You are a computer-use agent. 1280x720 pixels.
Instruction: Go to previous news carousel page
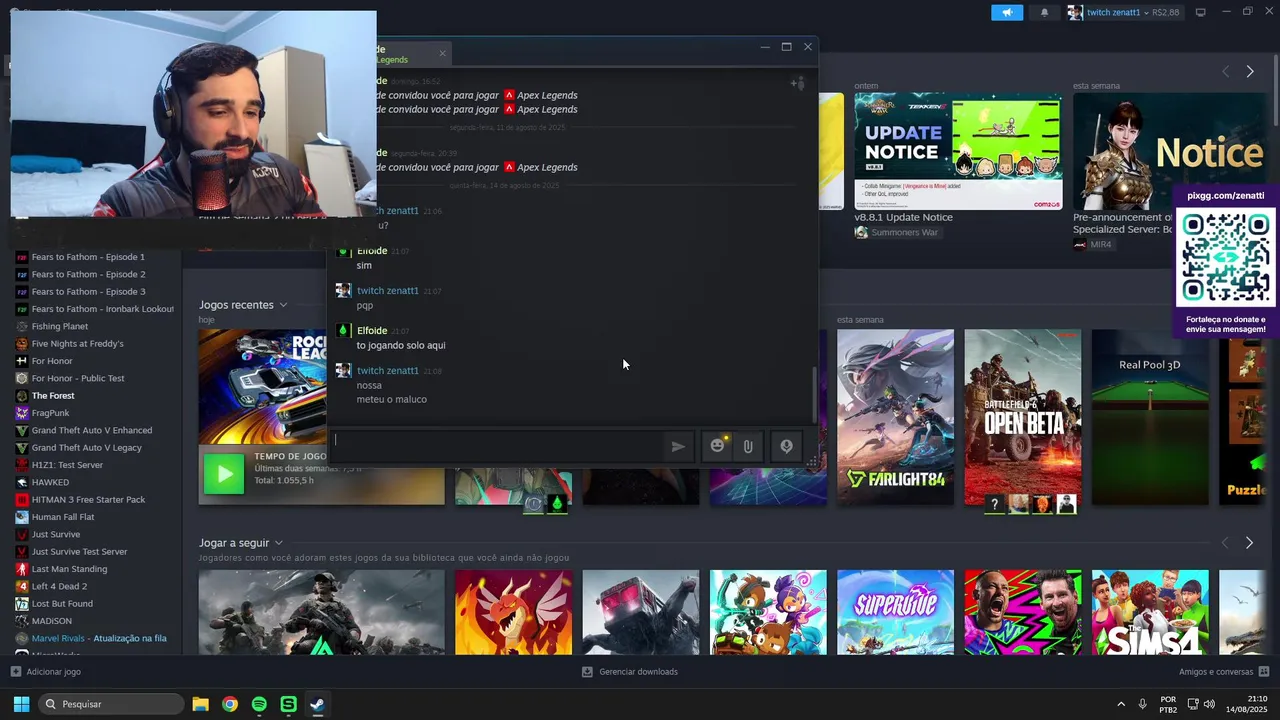1226,72
